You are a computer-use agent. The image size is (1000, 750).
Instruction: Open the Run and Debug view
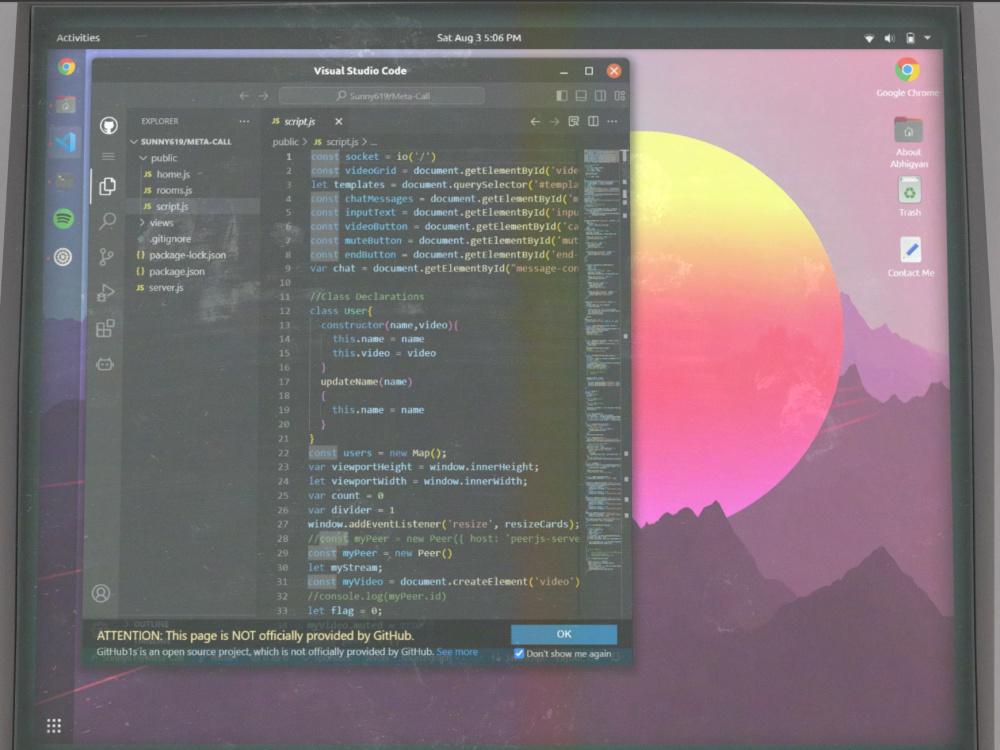[105, 292]
